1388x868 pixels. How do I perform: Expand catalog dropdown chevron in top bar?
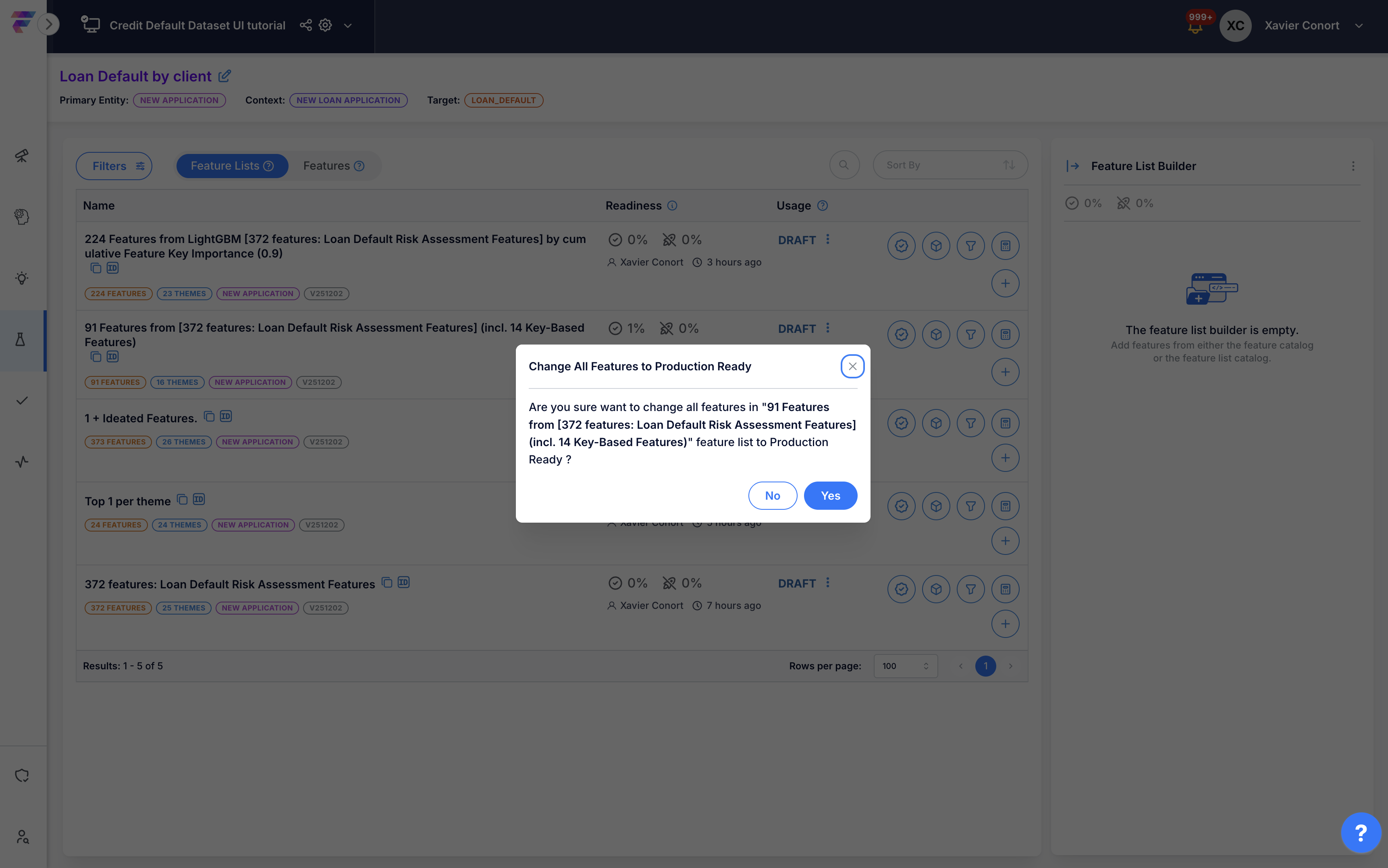tap(347, 26)
